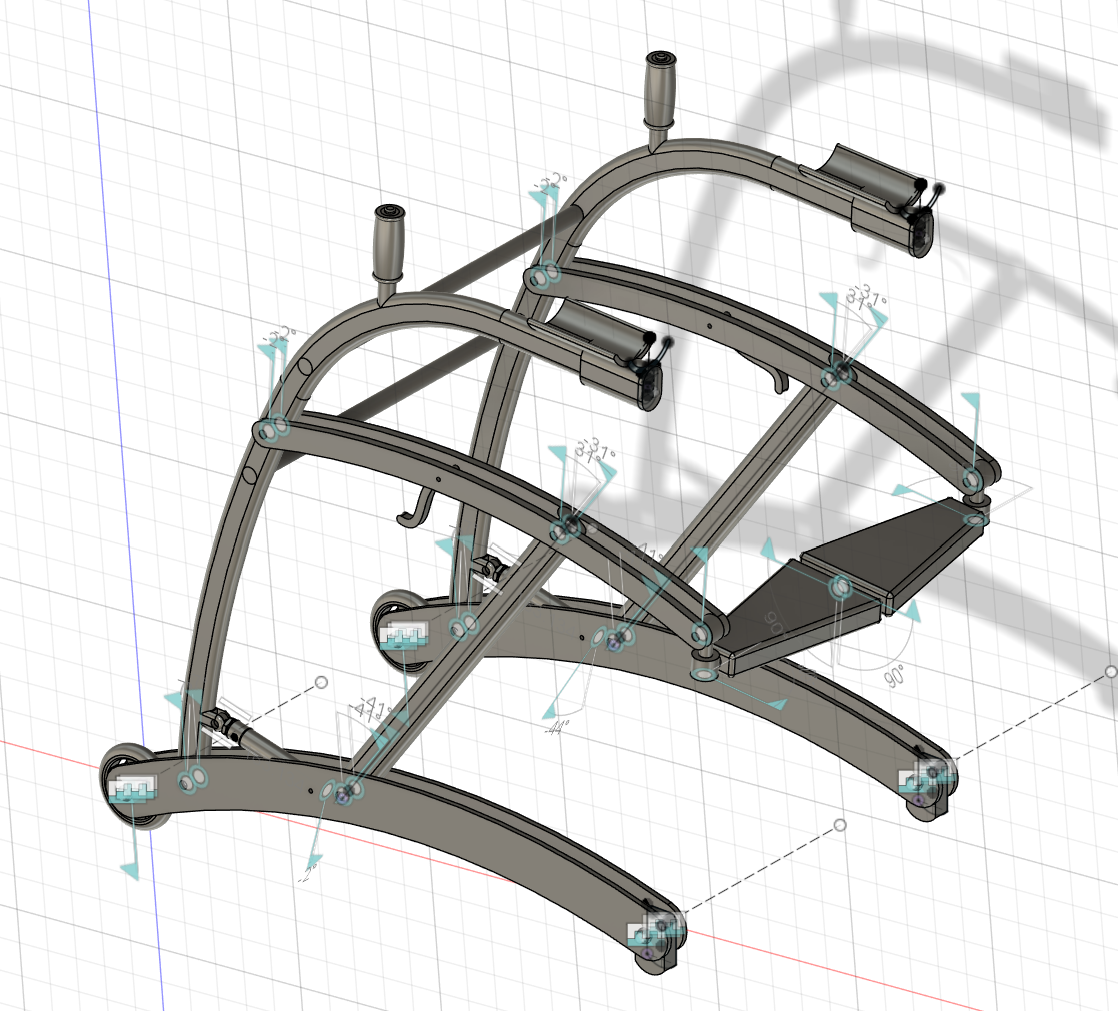Click the joint glyph beside the rear wheel on far base rail
This screenshot has width=1118, height=1011.
click(464, 626)
